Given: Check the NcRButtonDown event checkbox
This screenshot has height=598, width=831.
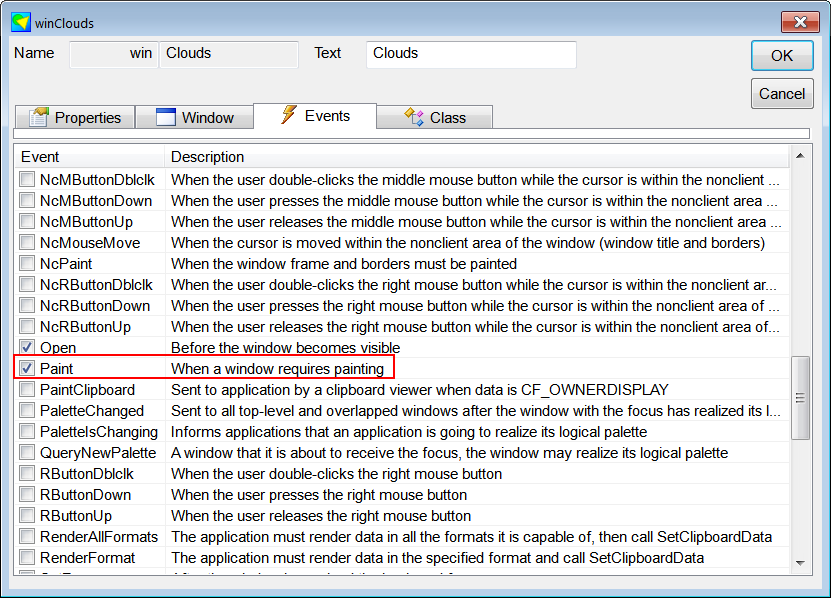Looking at the screenshot, I should [x=27, y=305].
